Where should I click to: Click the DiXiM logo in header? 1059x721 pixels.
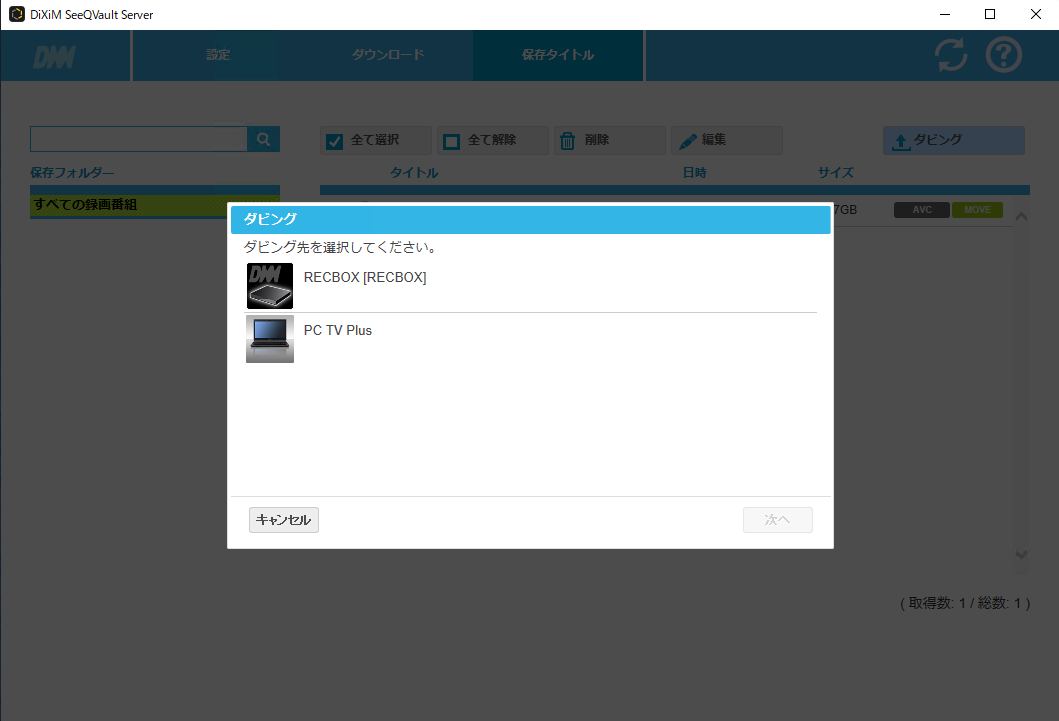click(x=54, y=56)
